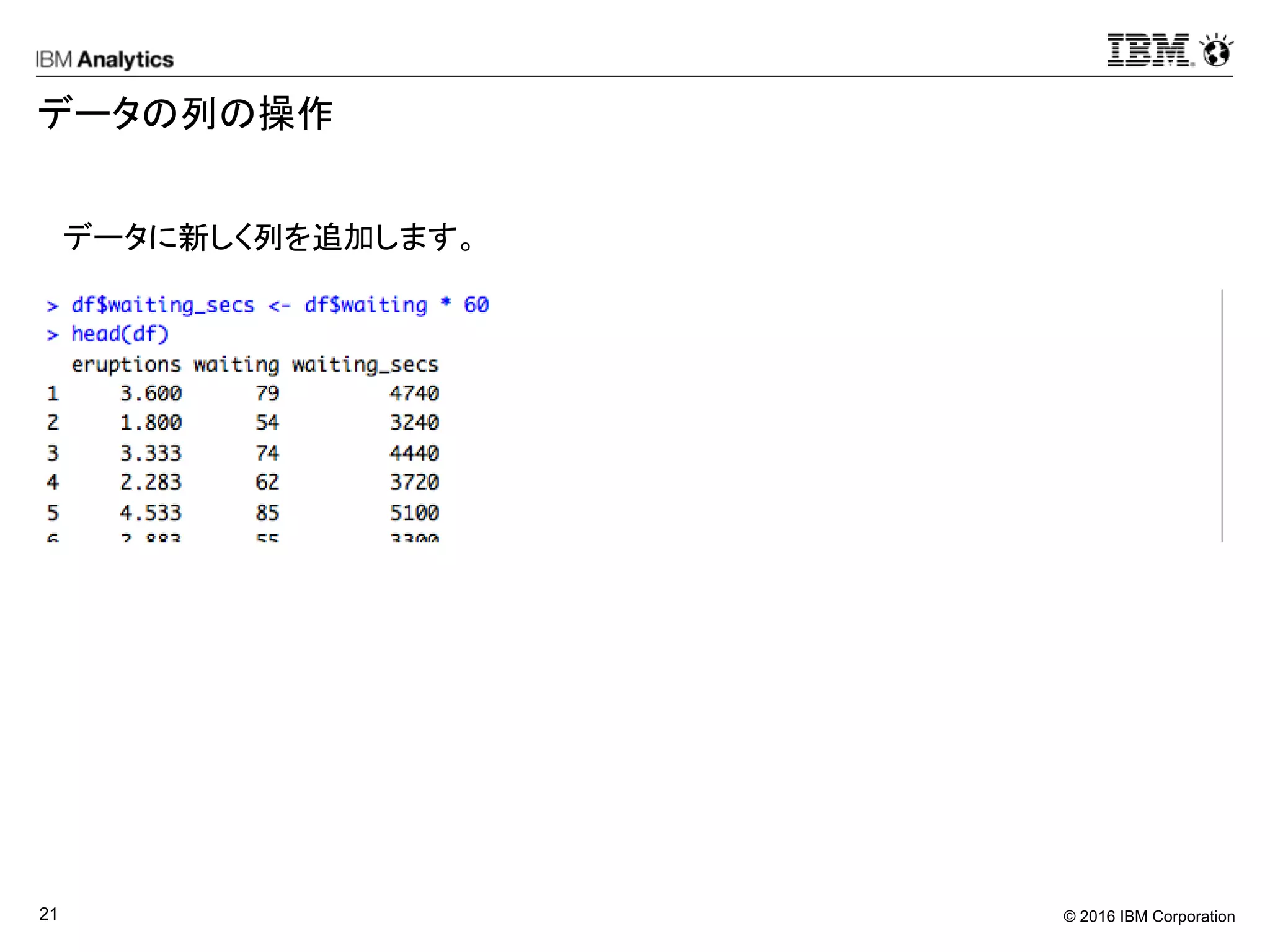The width and height of the screenshot is (1270, 952).
Task: Click the IBM logo in the top-right corner
Action: (1150, 50)
